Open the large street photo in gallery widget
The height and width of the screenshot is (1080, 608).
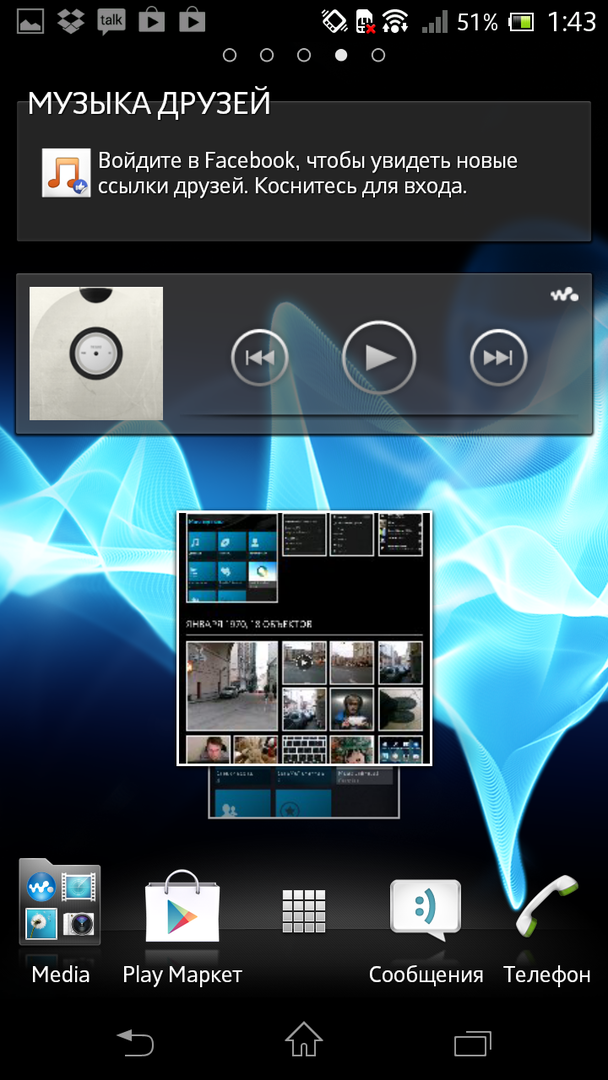(233, 685)
